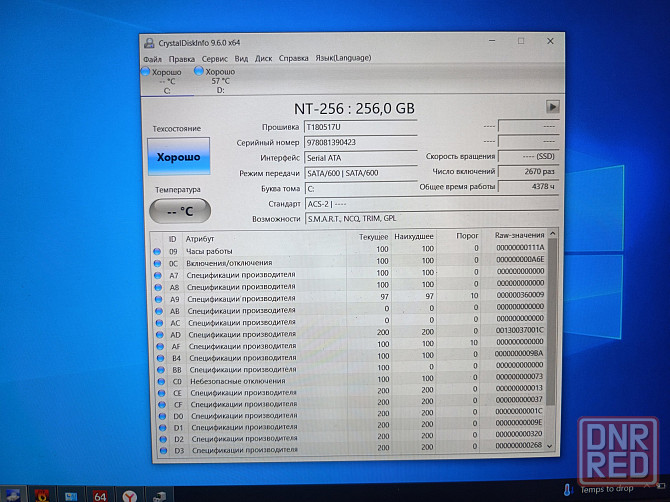Click the status dot for attribute AD
670x502 pixels.
click(x=160, y=335)
